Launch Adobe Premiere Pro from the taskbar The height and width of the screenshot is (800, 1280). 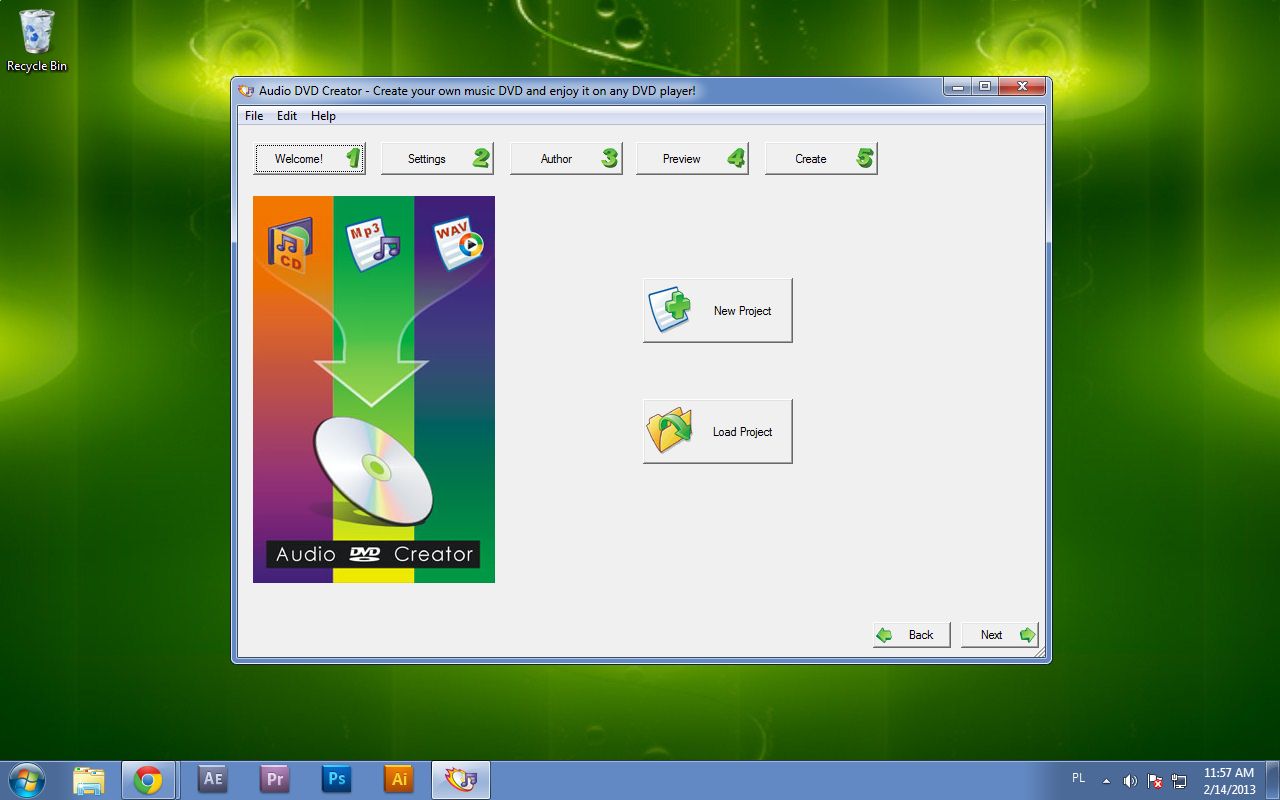click(274, 779)
